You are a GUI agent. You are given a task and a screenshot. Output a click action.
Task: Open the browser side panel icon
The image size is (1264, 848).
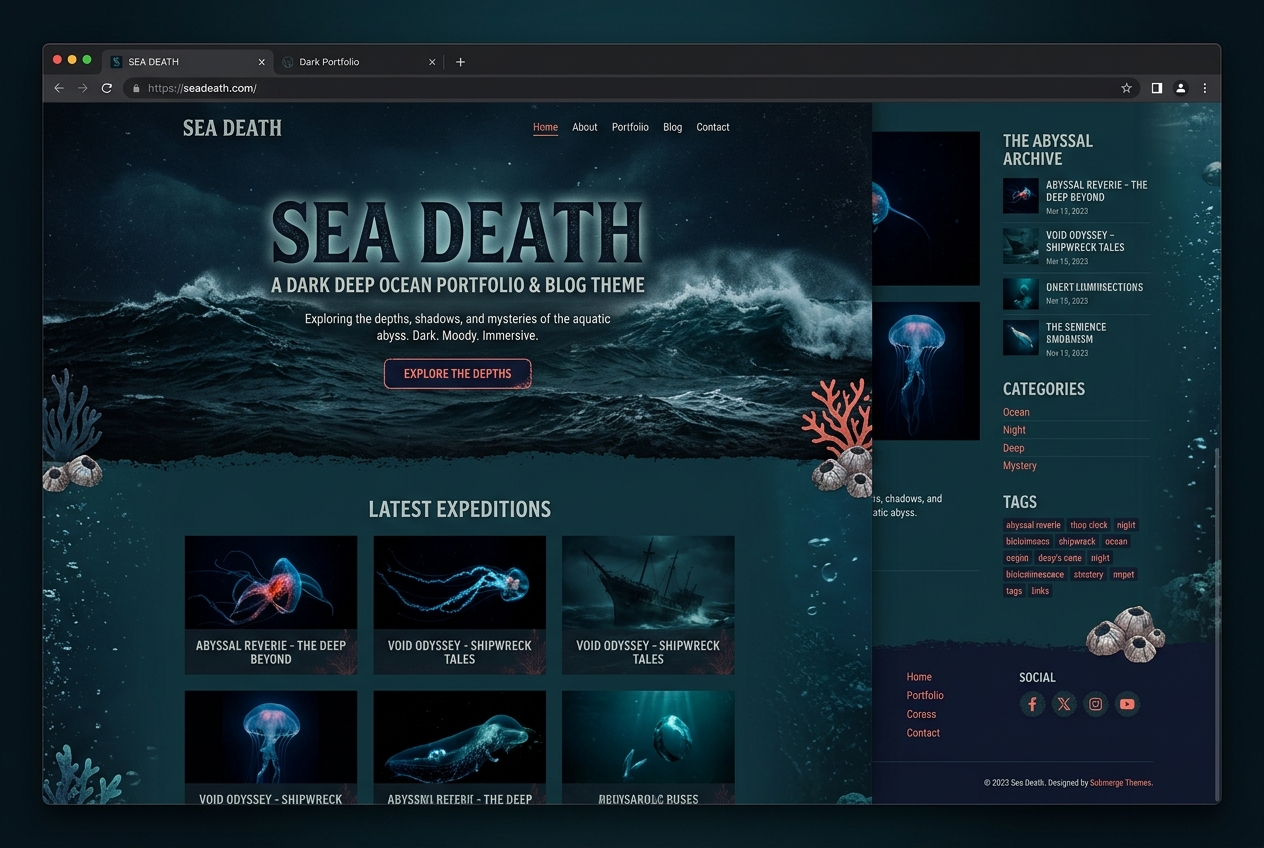coord(1156,88)
